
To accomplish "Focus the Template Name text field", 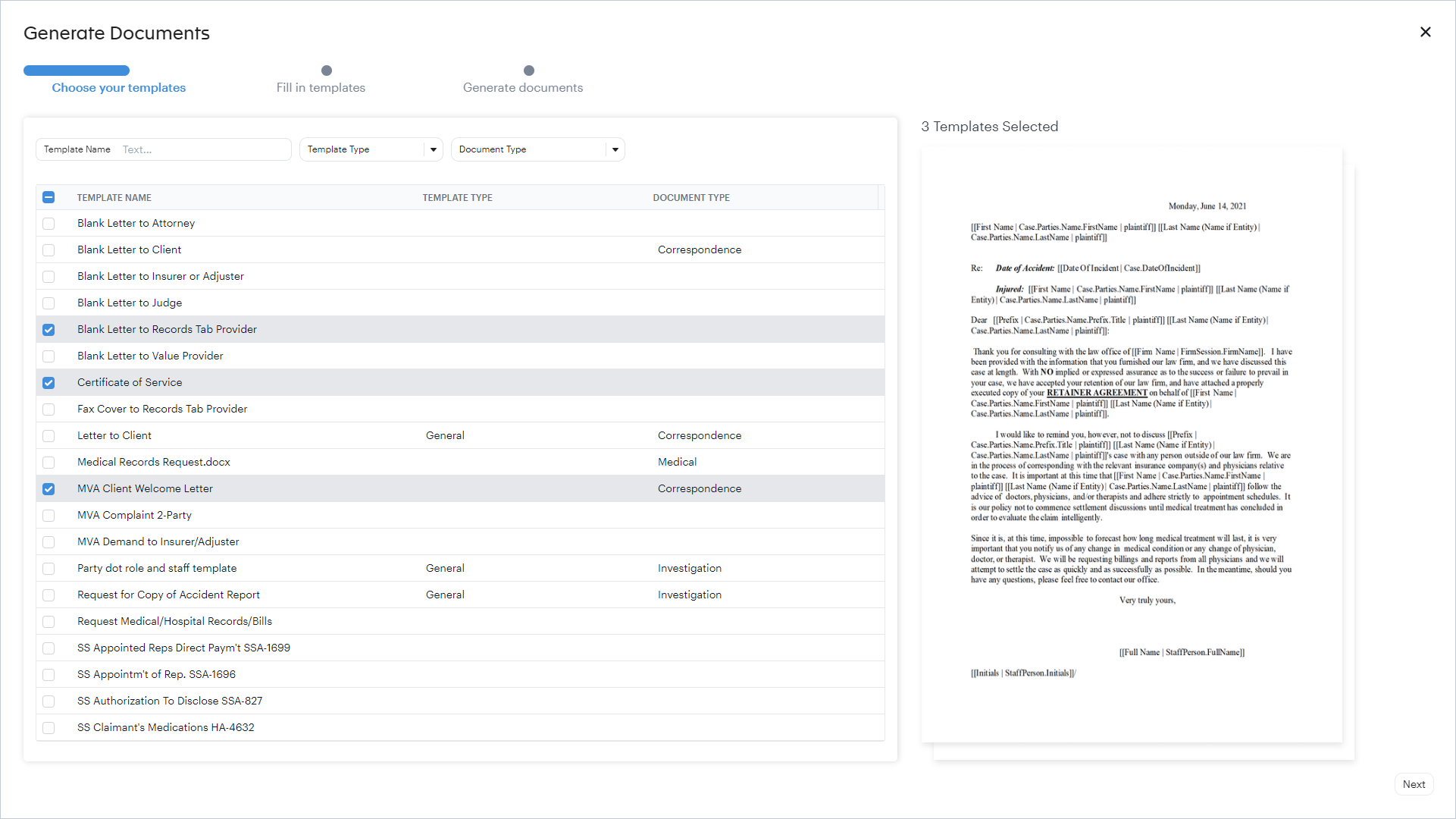I will (163, 149).
